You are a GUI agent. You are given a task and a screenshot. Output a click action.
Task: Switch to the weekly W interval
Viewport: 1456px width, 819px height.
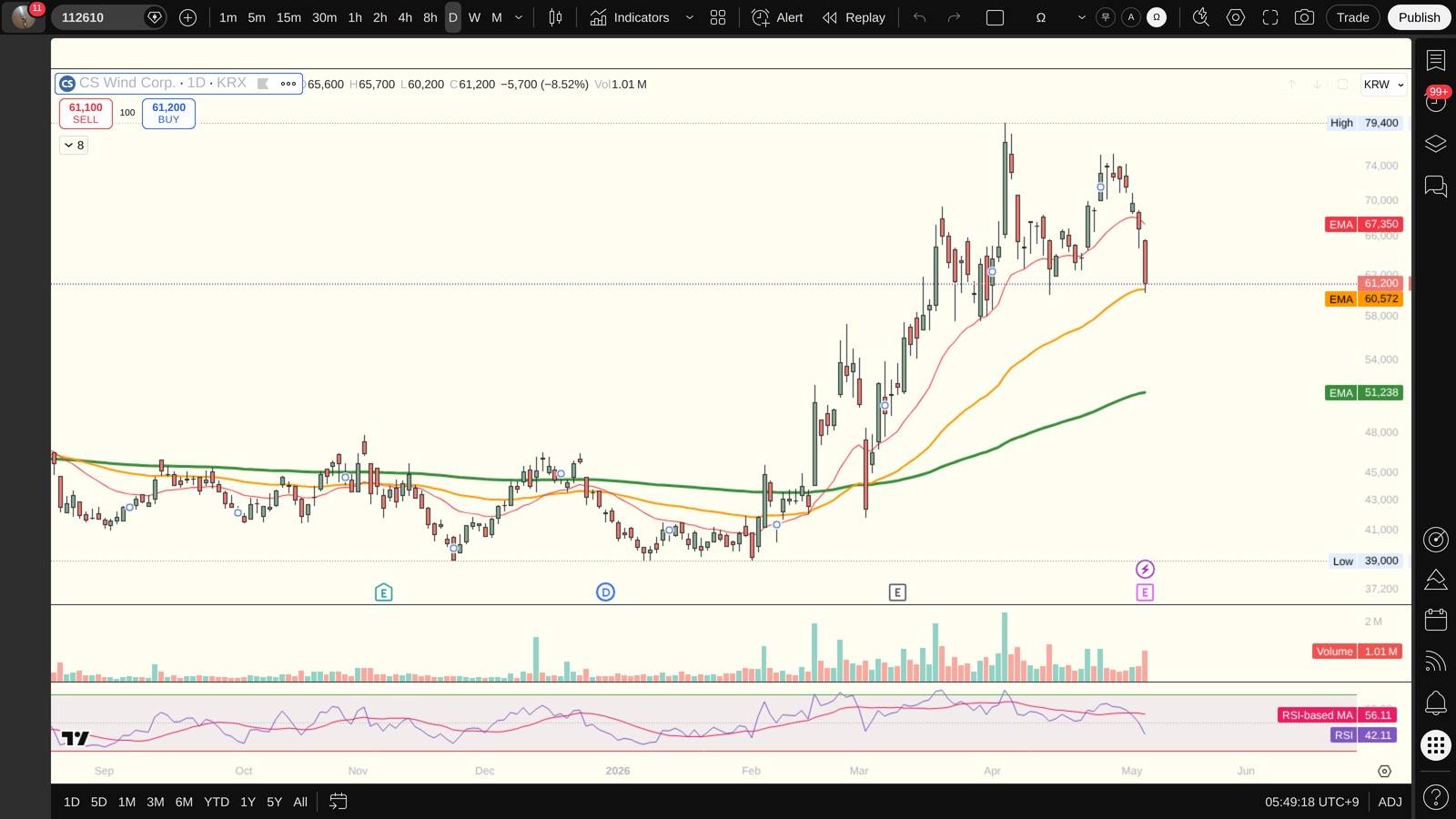(474, 17)
